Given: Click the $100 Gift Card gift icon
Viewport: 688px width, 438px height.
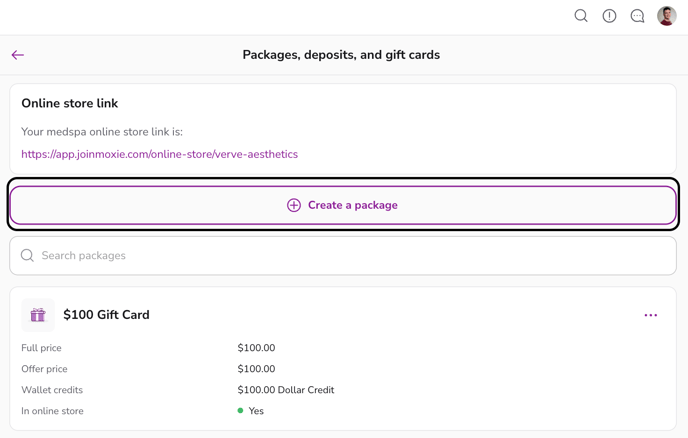Looking at the screenshot, I should click(x=38, y=315).
